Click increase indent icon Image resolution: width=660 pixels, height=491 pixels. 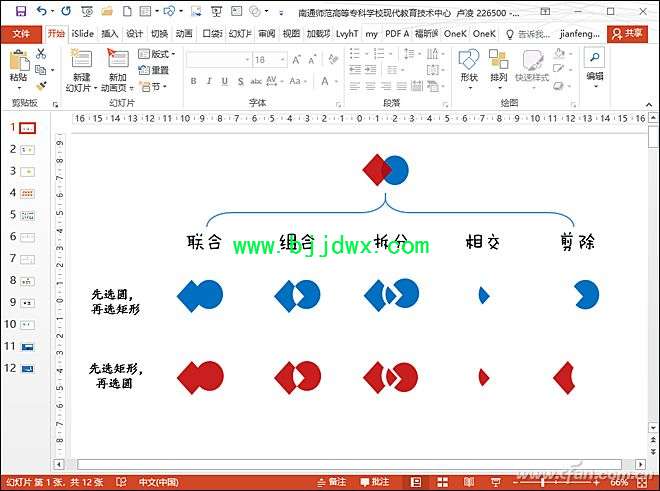pyautogui.click(x=370, y=69)
